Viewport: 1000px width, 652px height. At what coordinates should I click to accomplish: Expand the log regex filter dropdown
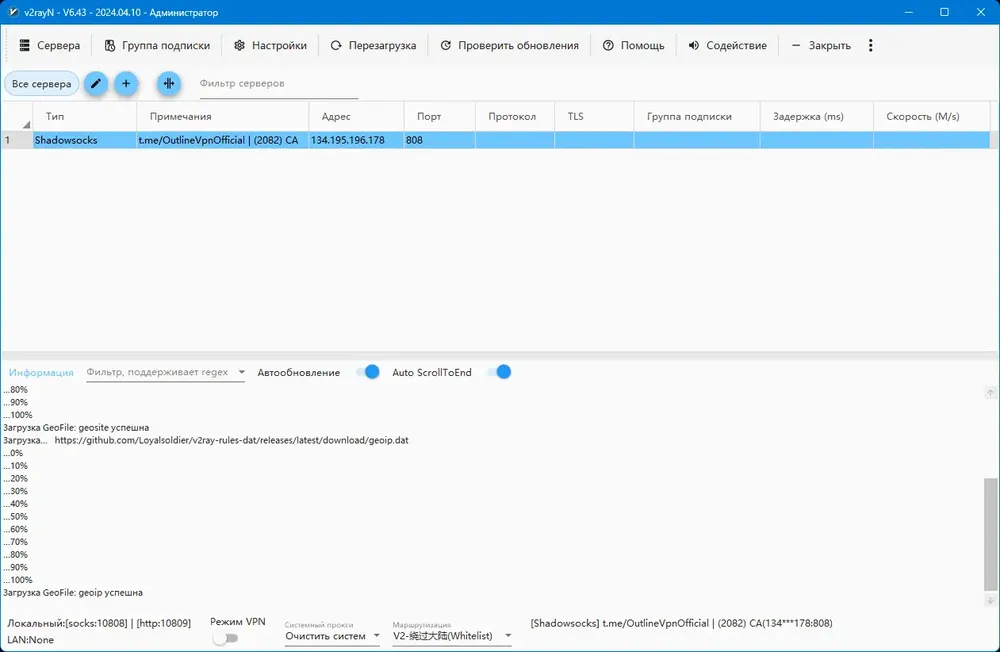point(242,372)
